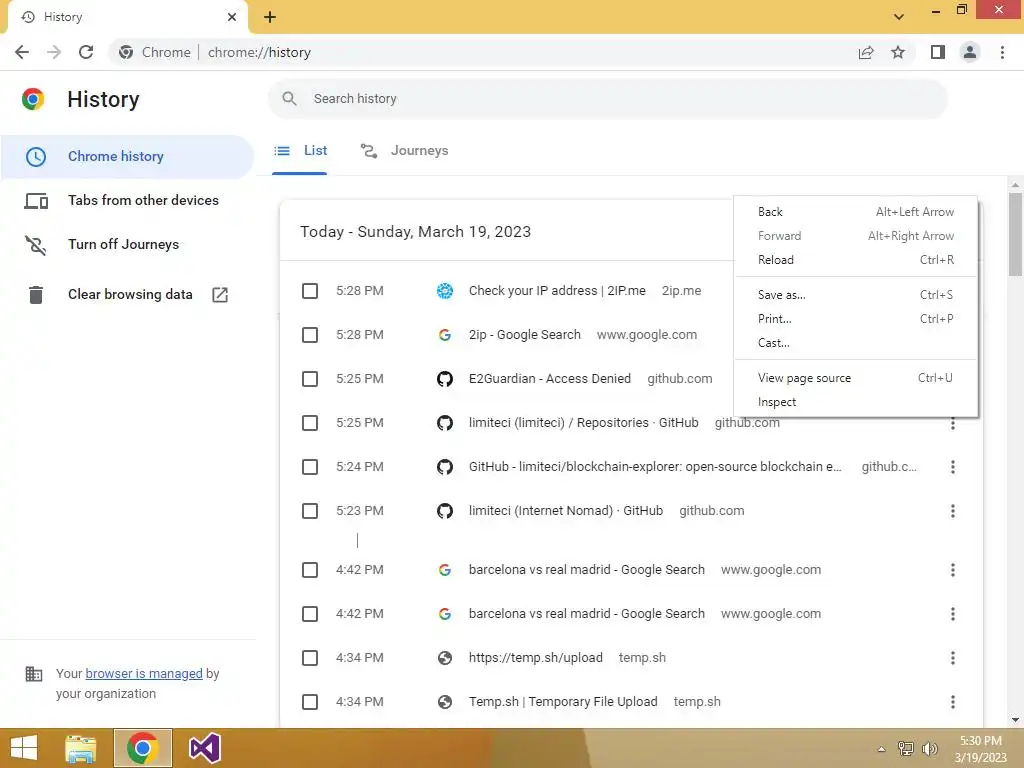The image size is (1024, 768).
Task: Switch to the Journeys tab
Action: [x=404, y=151]
